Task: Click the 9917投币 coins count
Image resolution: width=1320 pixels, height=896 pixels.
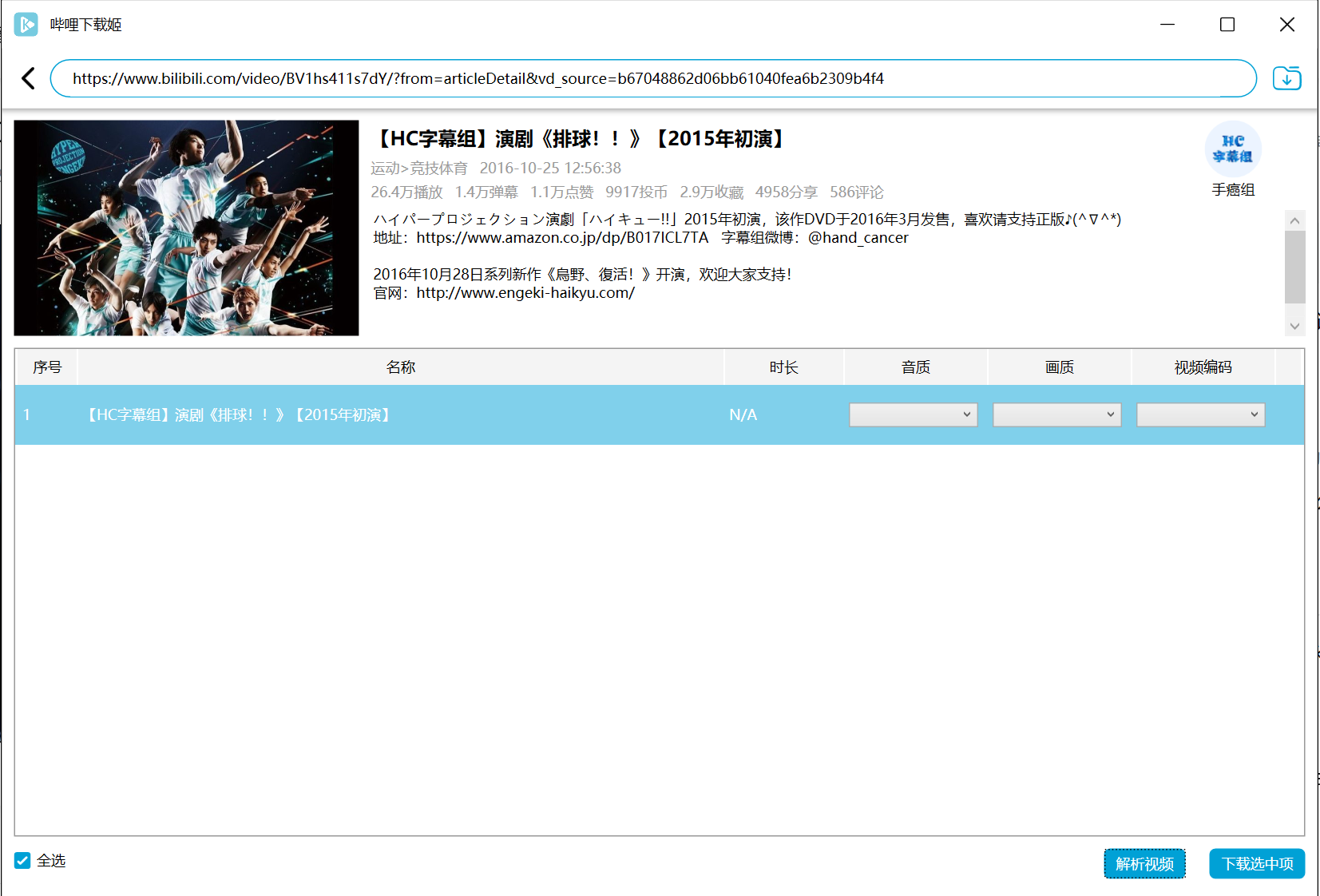Action: tap(636, 192)
